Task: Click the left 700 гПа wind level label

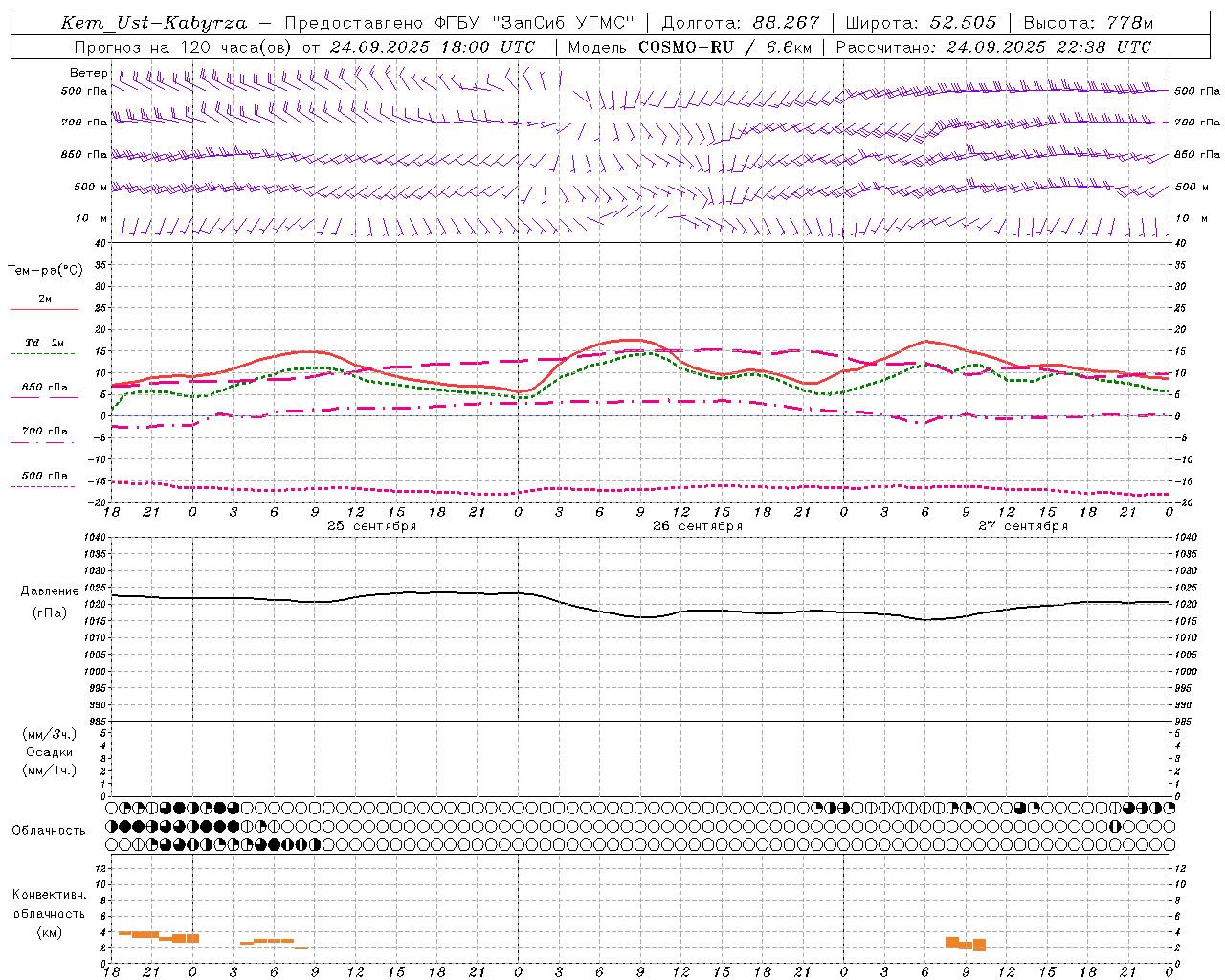Action: 84,122
